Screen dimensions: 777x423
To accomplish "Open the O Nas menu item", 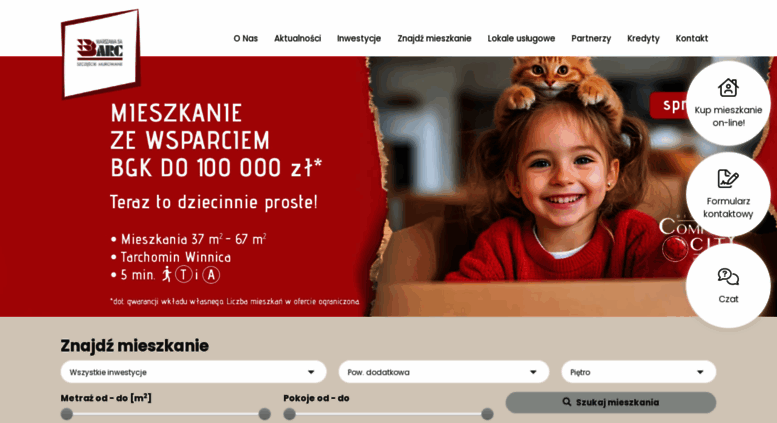I will pyautogui.click(x=245, y=38).
